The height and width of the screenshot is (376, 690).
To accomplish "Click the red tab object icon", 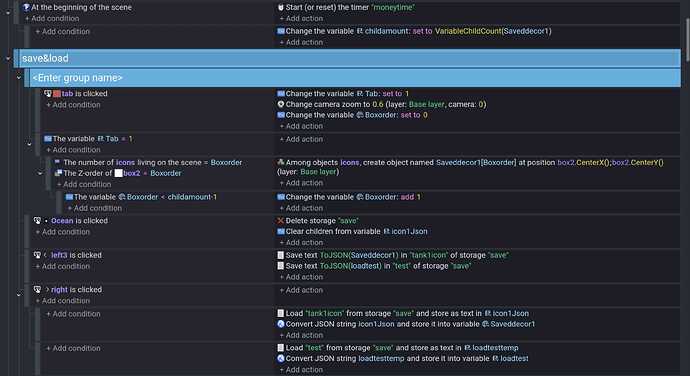I will tap(56, 94).
